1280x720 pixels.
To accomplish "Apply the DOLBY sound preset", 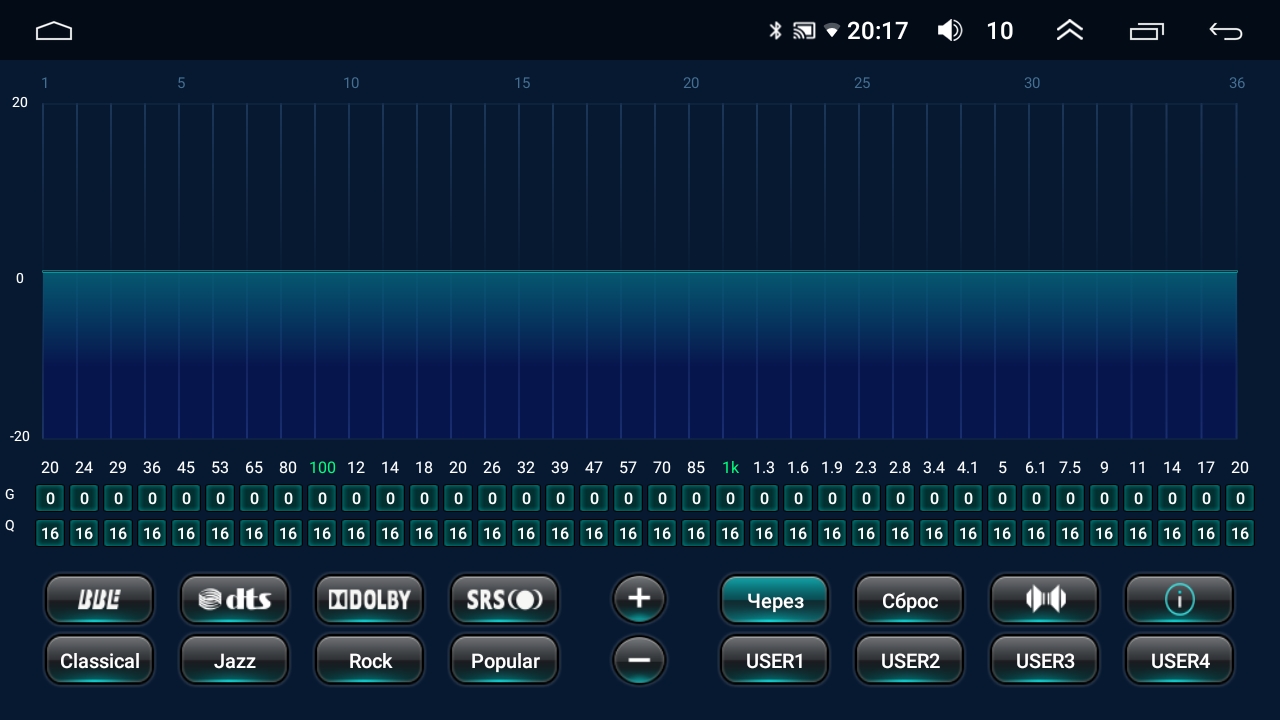I will coord(370,599).
